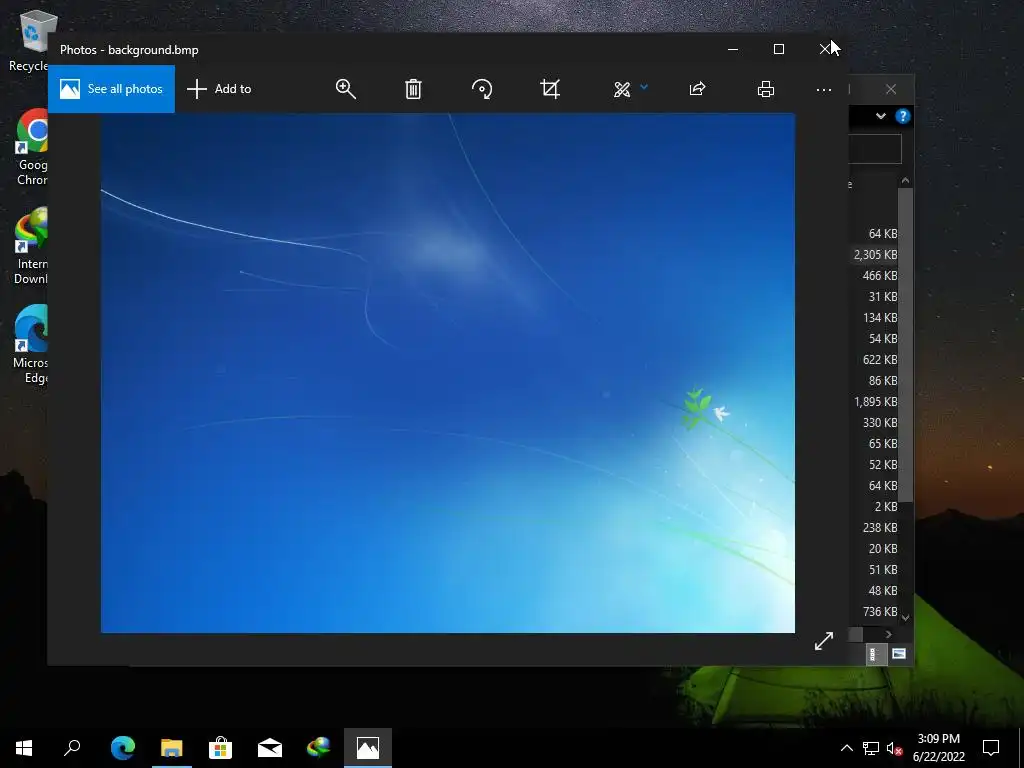Open the Recycle Bin desktop icon
Image resolution: width=1024 pixels, height=768 pixels.
(x=29, y=40)
